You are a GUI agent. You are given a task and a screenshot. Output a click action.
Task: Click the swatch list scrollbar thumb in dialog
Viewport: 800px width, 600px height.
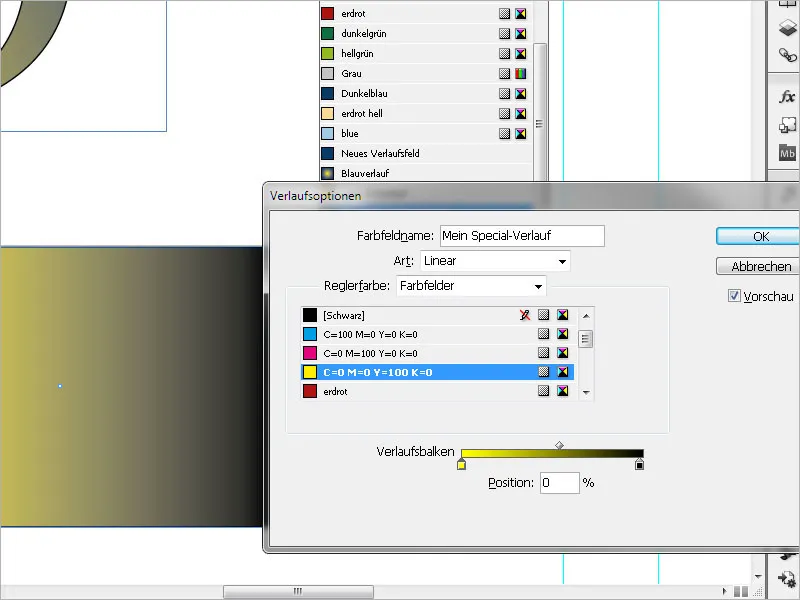586,339
